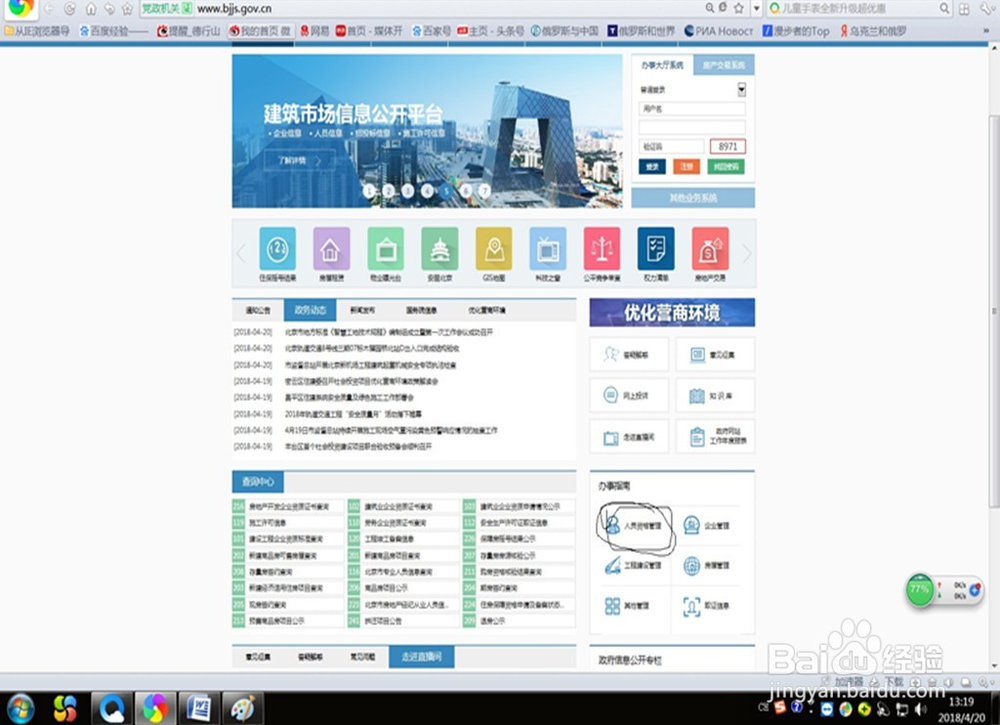Viewport: 1000px width, 725px height.
Task: Open the login type dropdown
Action: pyautogui.click(x=741, y=89)
